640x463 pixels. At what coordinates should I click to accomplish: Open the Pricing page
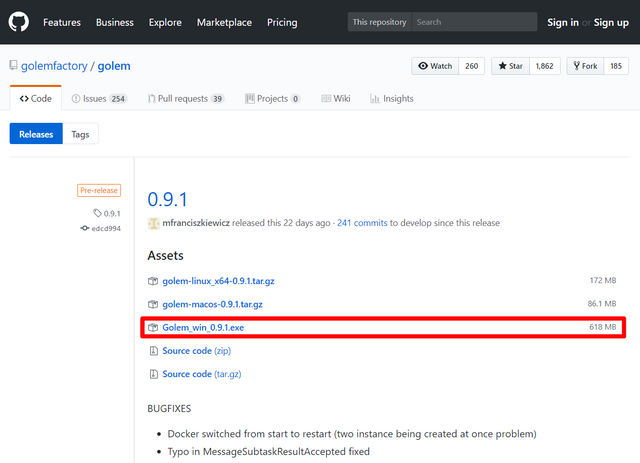point(282,22)
